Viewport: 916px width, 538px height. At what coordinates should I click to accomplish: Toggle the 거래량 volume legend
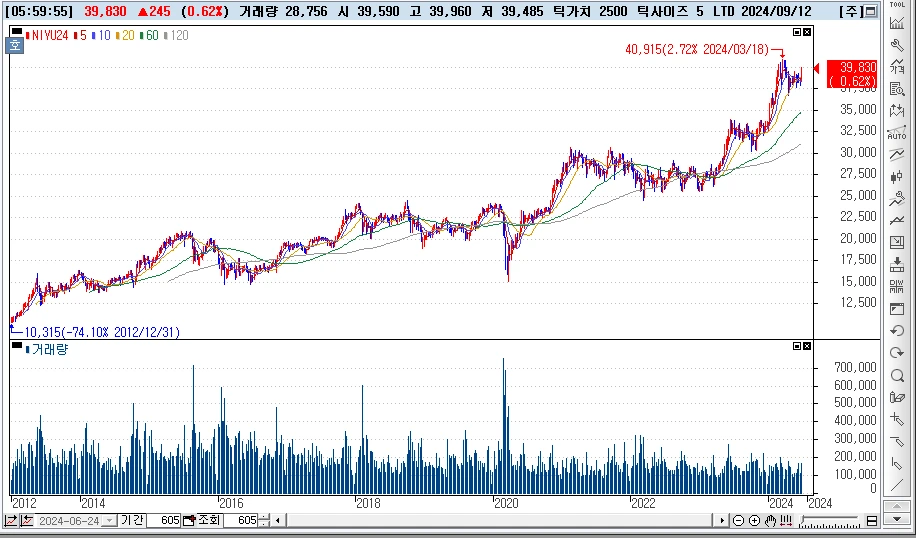(x=47, y=349)
